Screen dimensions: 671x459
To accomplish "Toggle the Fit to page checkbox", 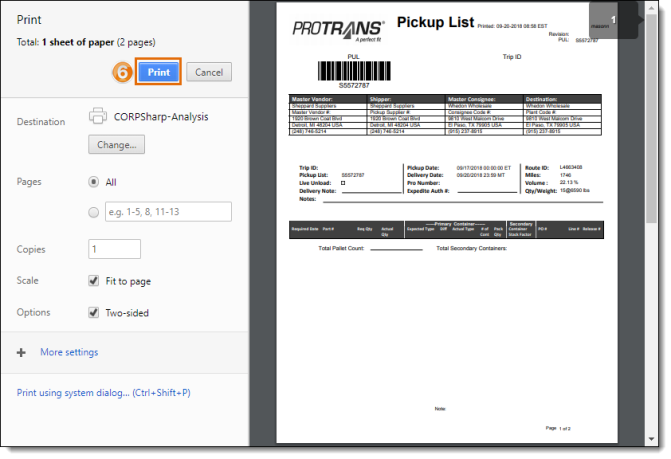I will tap(94, 281).
